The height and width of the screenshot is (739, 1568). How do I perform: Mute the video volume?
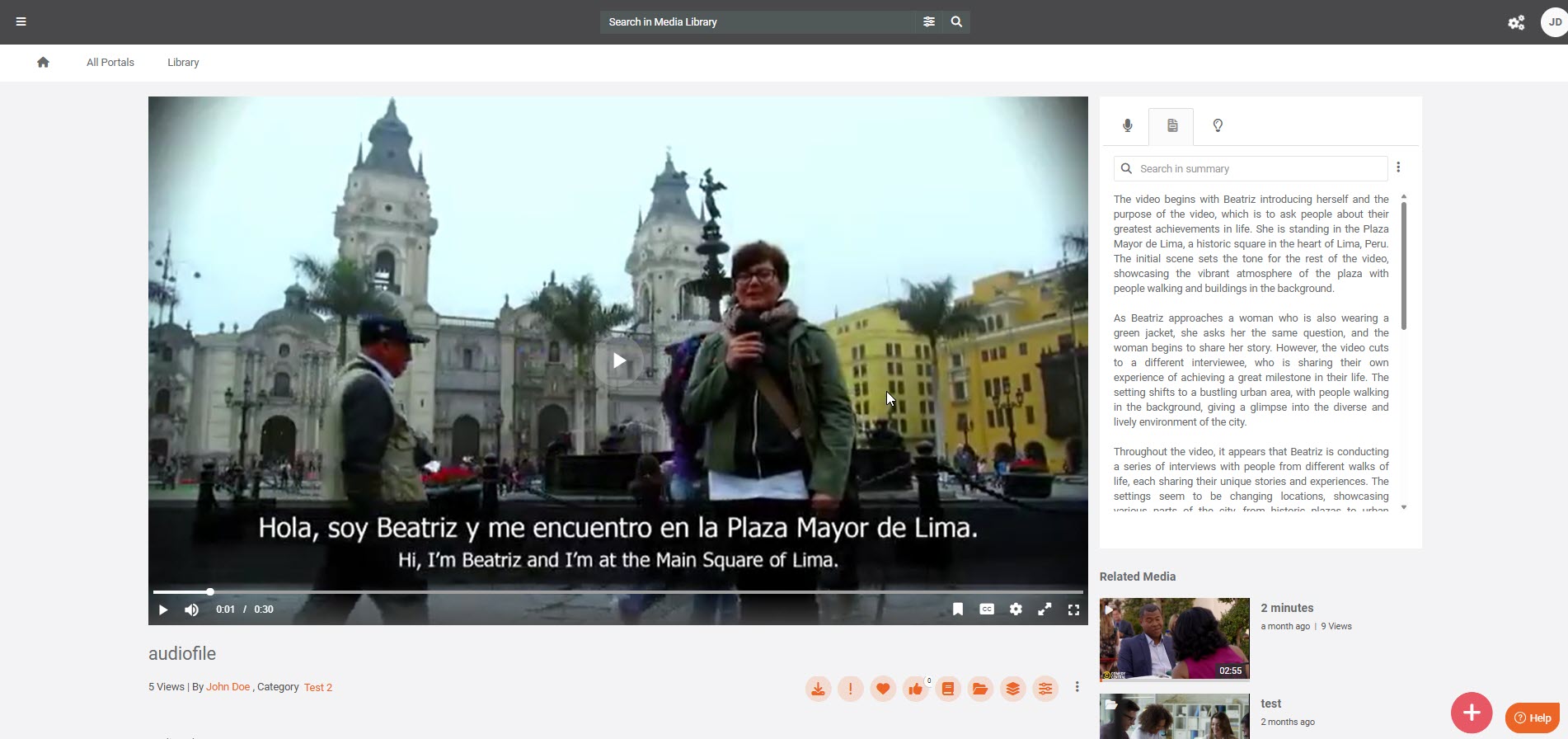click(191, 610)
